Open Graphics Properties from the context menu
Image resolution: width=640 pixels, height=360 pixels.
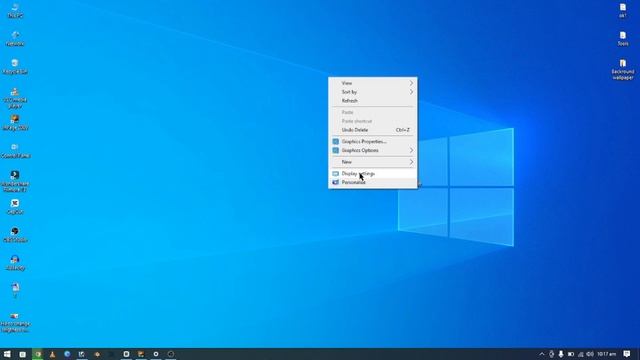coord(373,141)
